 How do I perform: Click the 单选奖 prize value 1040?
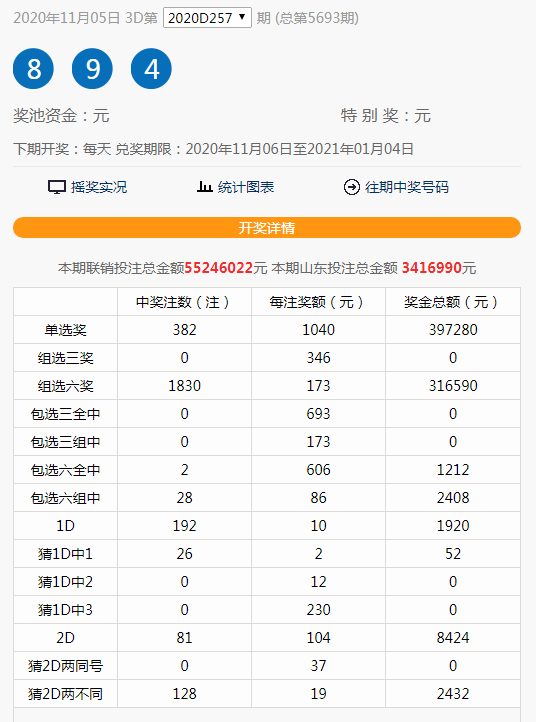coord(319,330)
